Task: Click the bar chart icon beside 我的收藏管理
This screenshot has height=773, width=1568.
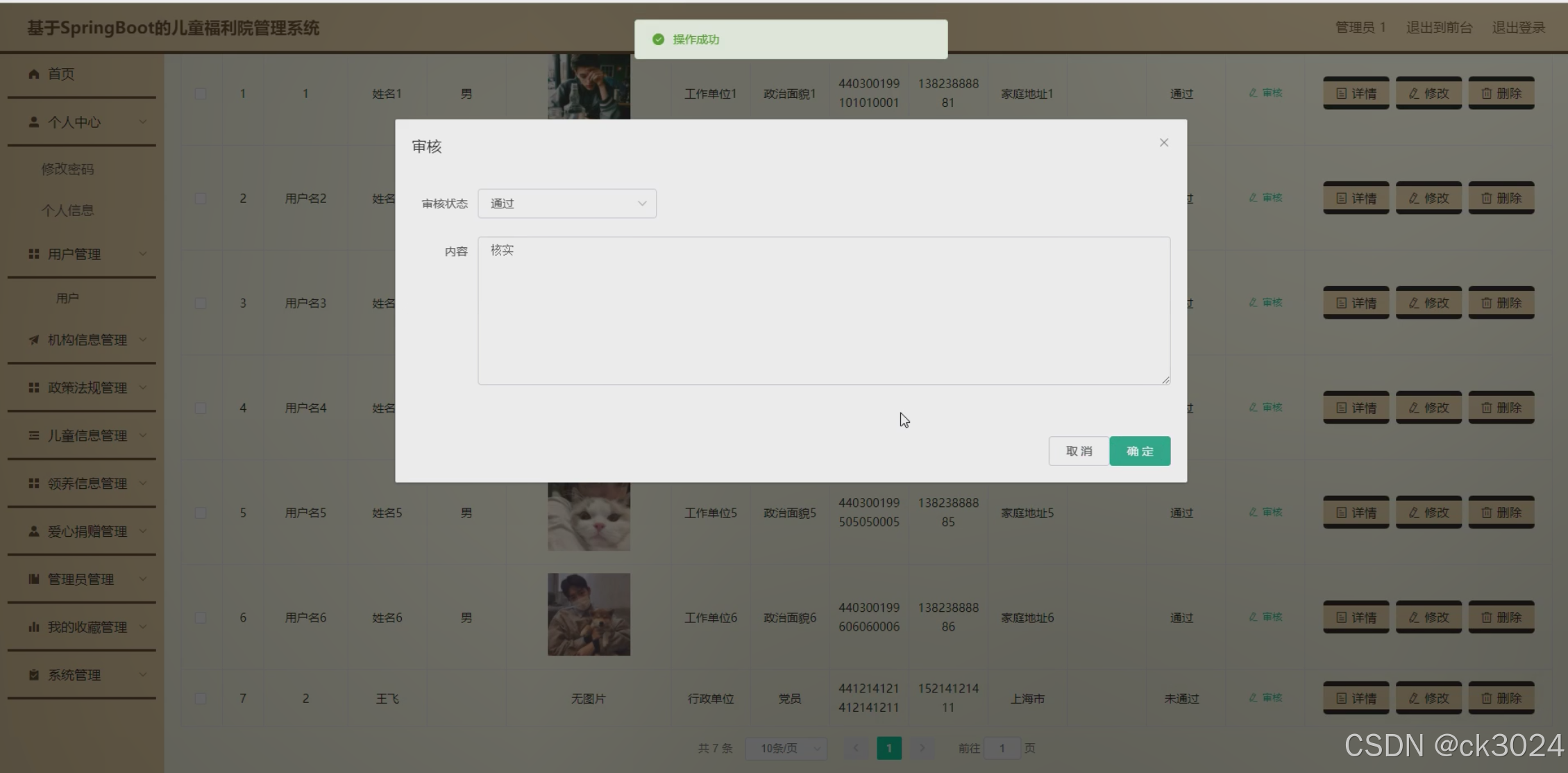Action: [33, 627]
